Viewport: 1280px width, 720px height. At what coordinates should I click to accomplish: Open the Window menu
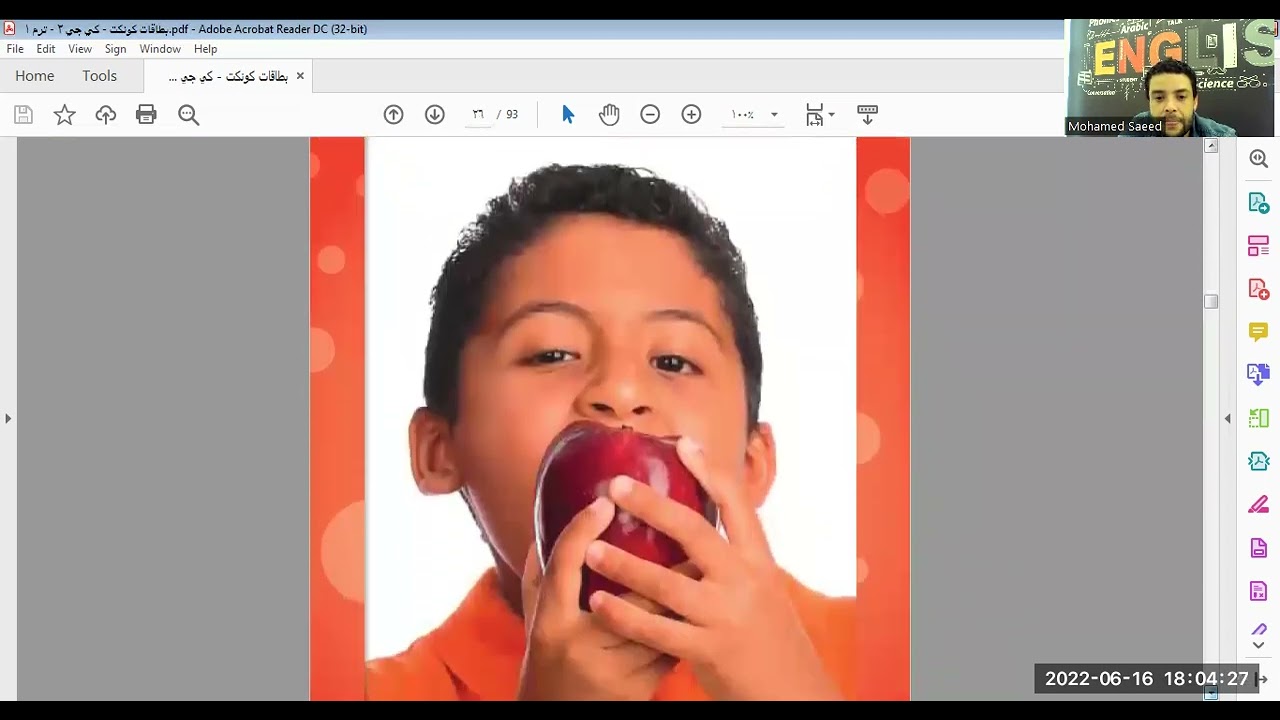(160, 49)
